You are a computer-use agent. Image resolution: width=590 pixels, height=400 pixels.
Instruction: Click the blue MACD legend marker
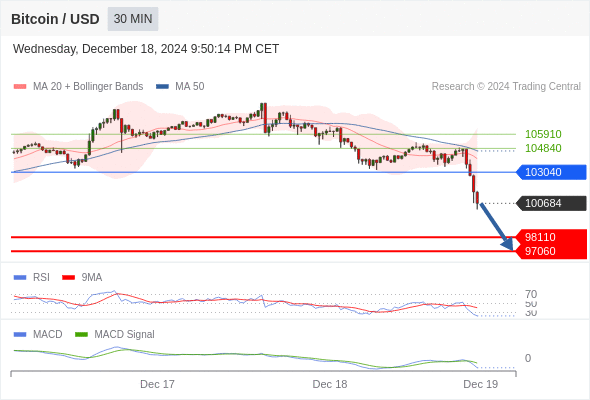(x=20, y=335)
